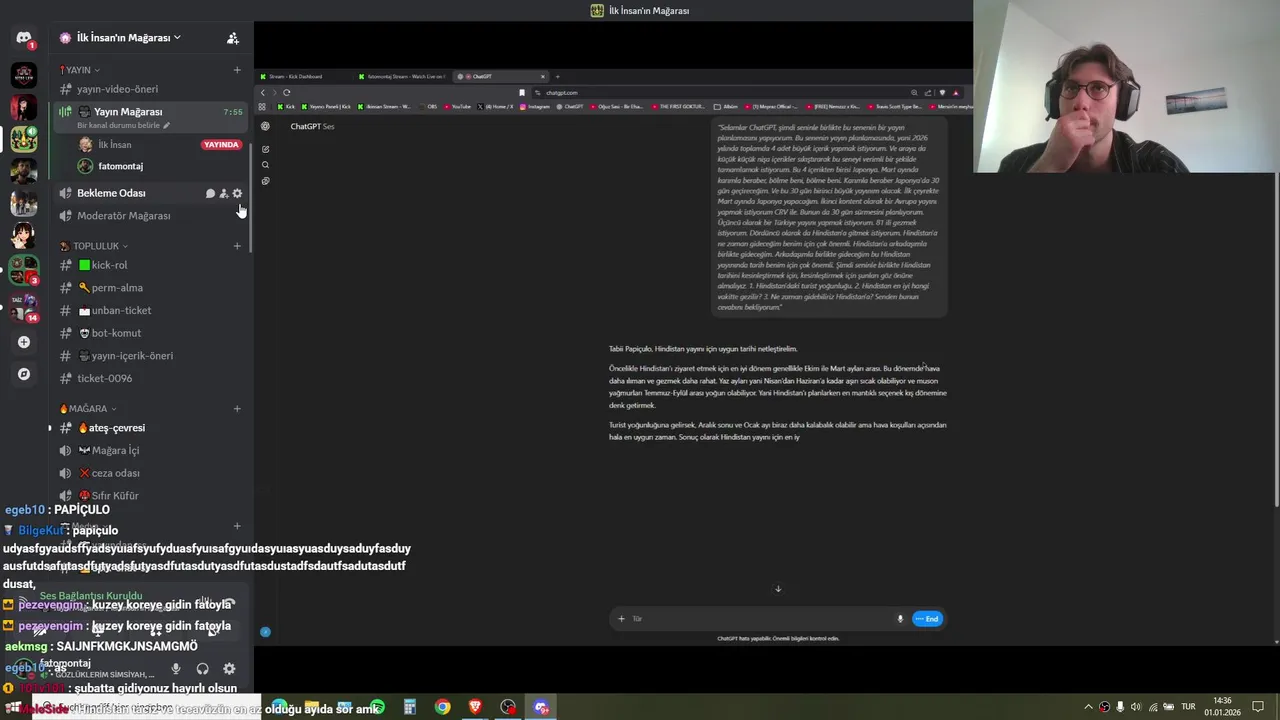Open server menu İlk İnsan'ın Mağarası

tap(128, 38)
